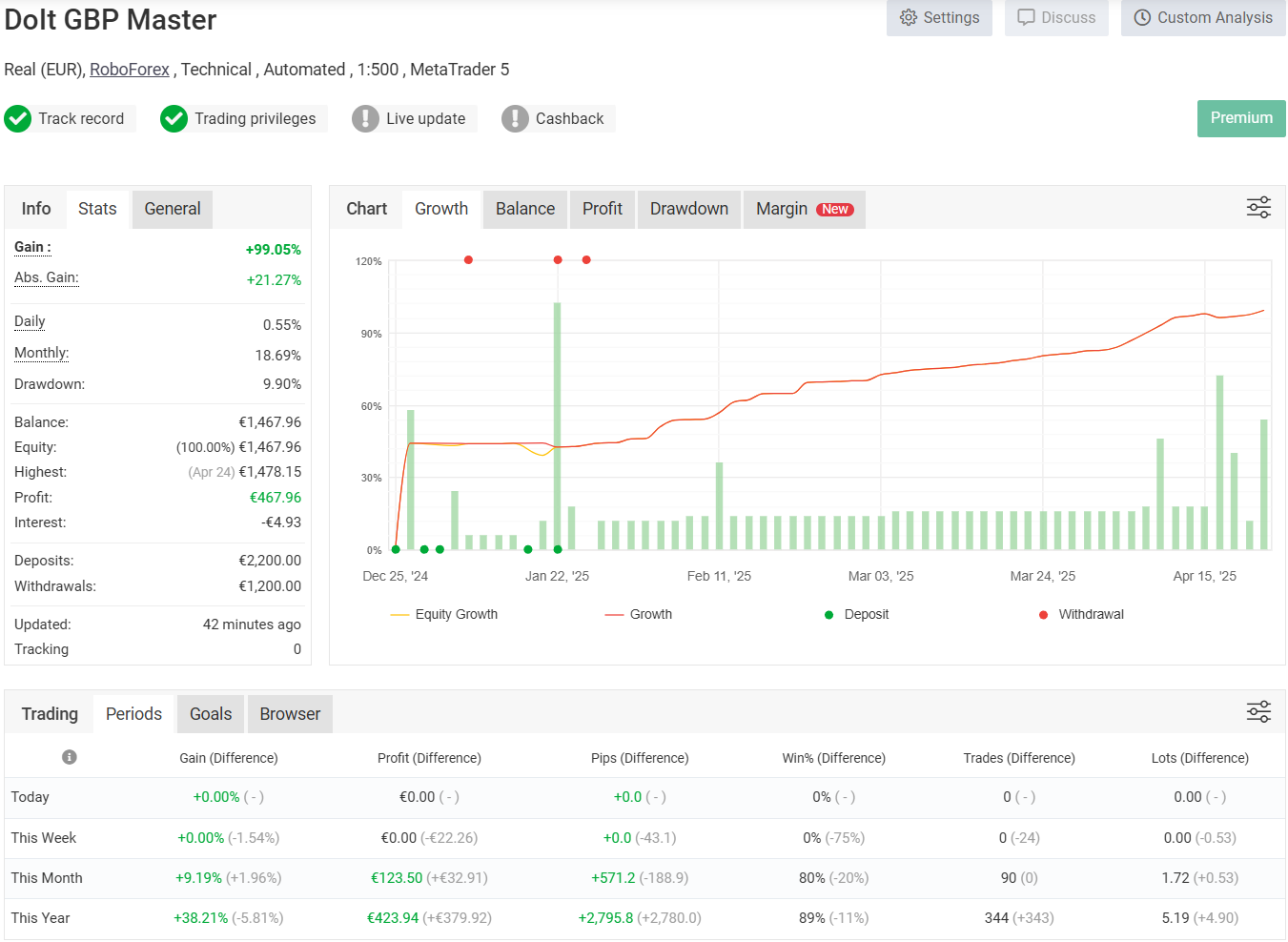Click the Trading privileges green checkmark icon
The width and height of the screenshot is (1288, 942).
174,119
